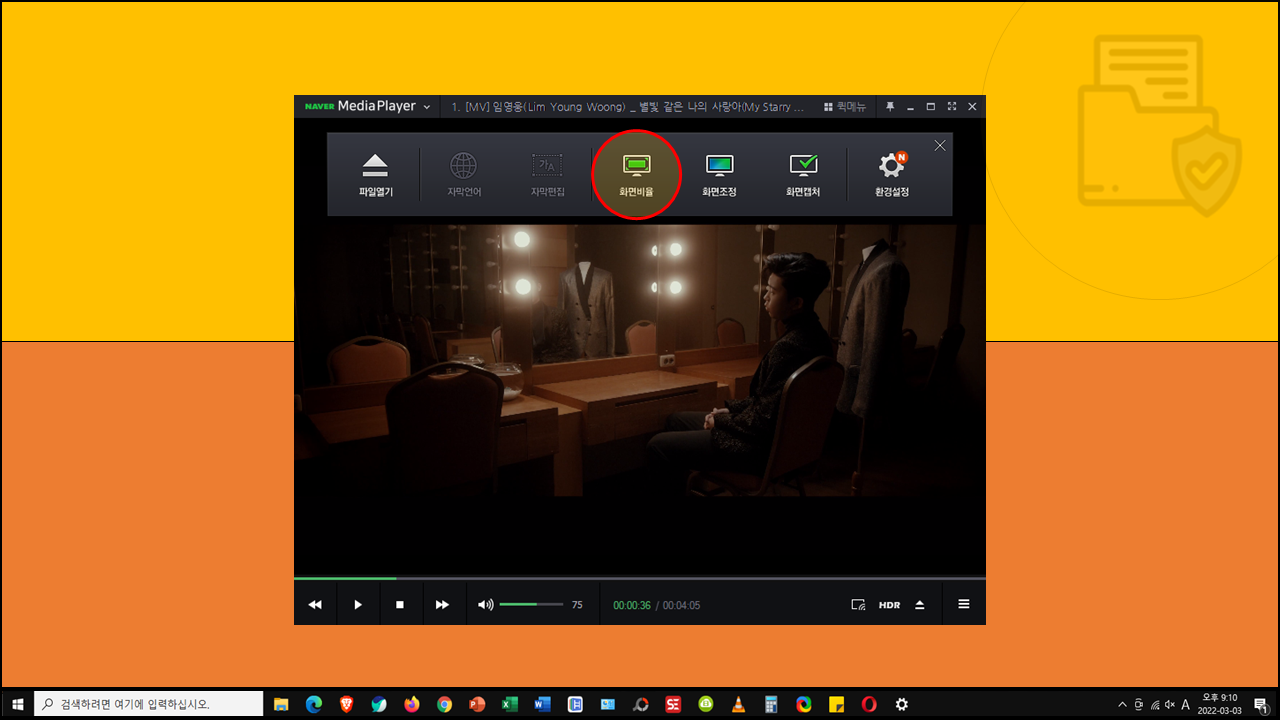Select 화면비율 screen ratio option
Viewport: 1280px width, 720px height.
(636, 175)
